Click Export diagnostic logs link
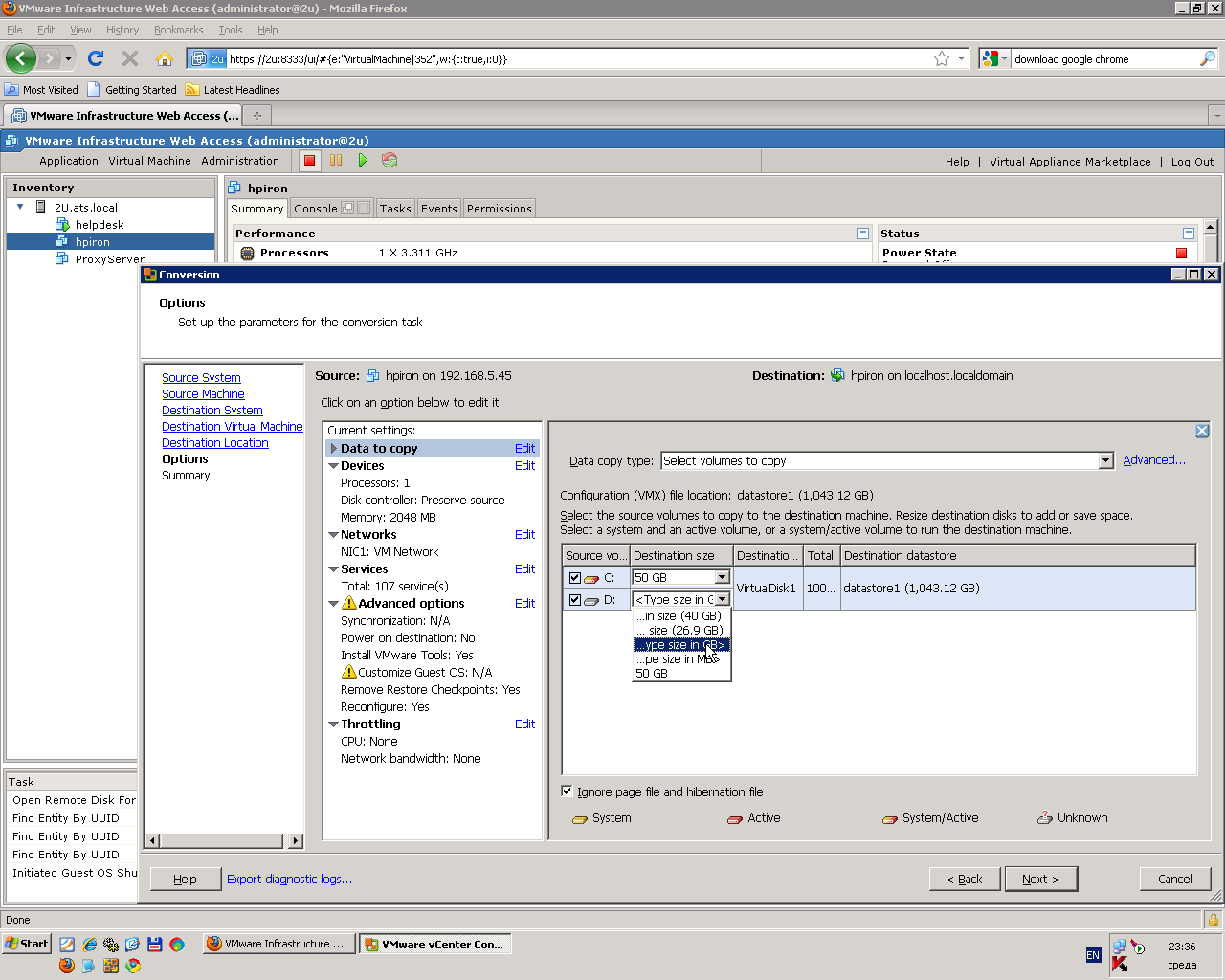 [289, 879]
